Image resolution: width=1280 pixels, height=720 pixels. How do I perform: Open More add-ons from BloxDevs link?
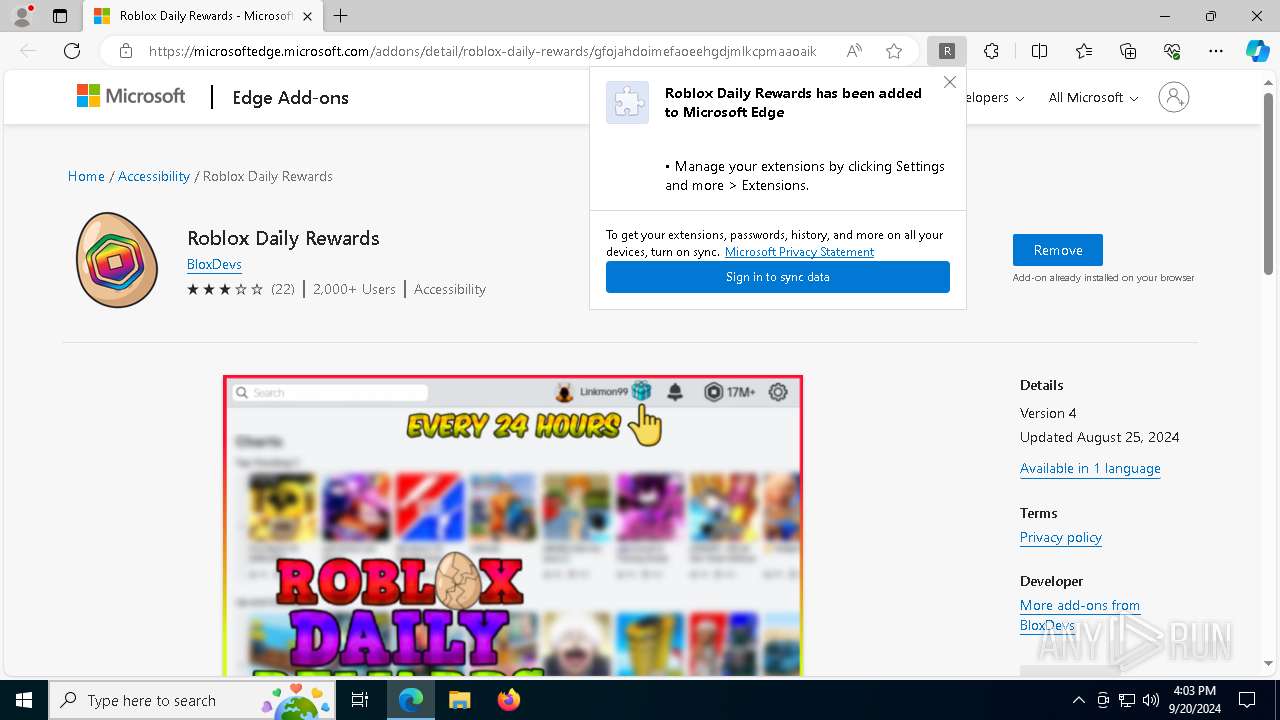[1080, 615]
